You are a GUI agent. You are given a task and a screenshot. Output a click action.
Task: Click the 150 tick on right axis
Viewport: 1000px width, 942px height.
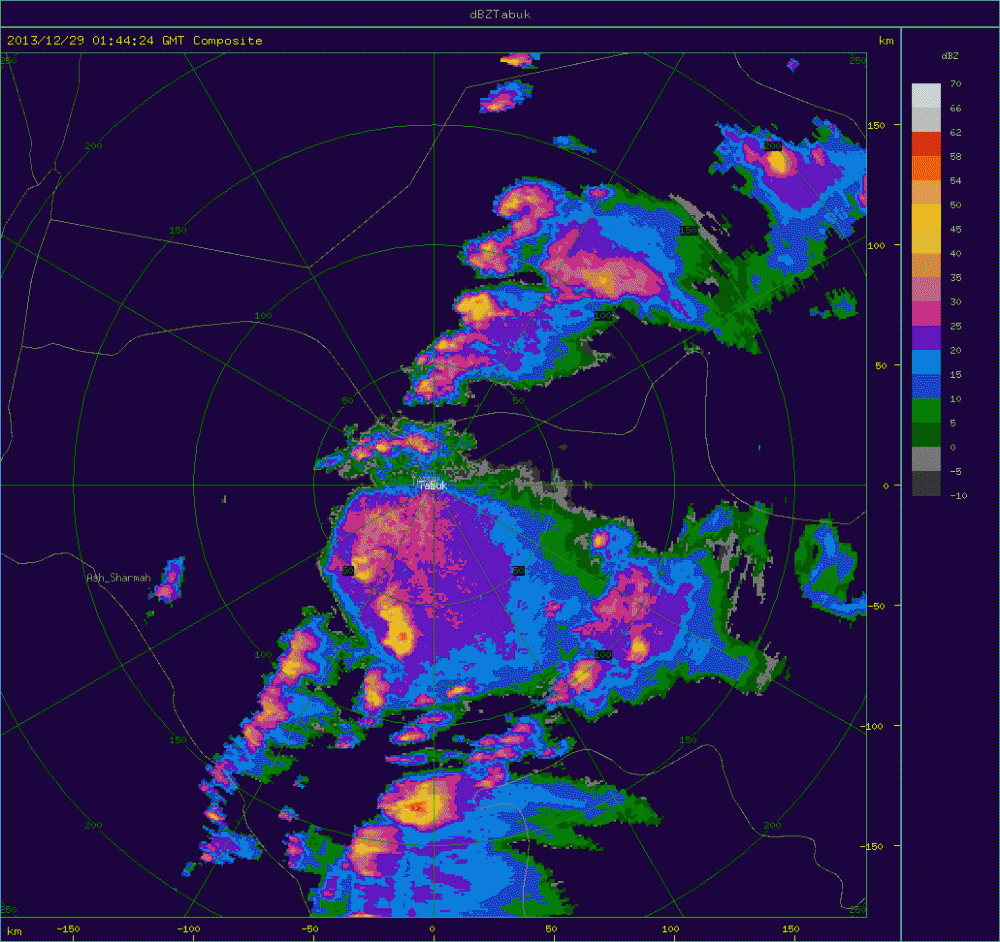click(878, 125)
